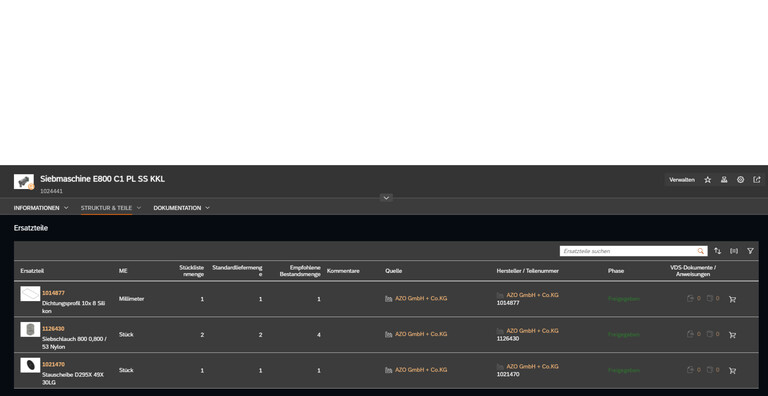
Task: Open the column settings icon beside the sort icon
Action: tap(734, 251)
